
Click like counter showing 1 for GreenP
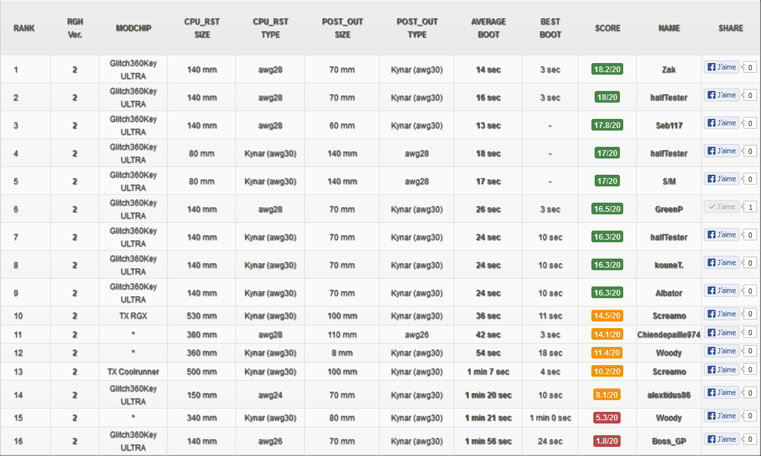pyautogui.click(x=750, y=207)
